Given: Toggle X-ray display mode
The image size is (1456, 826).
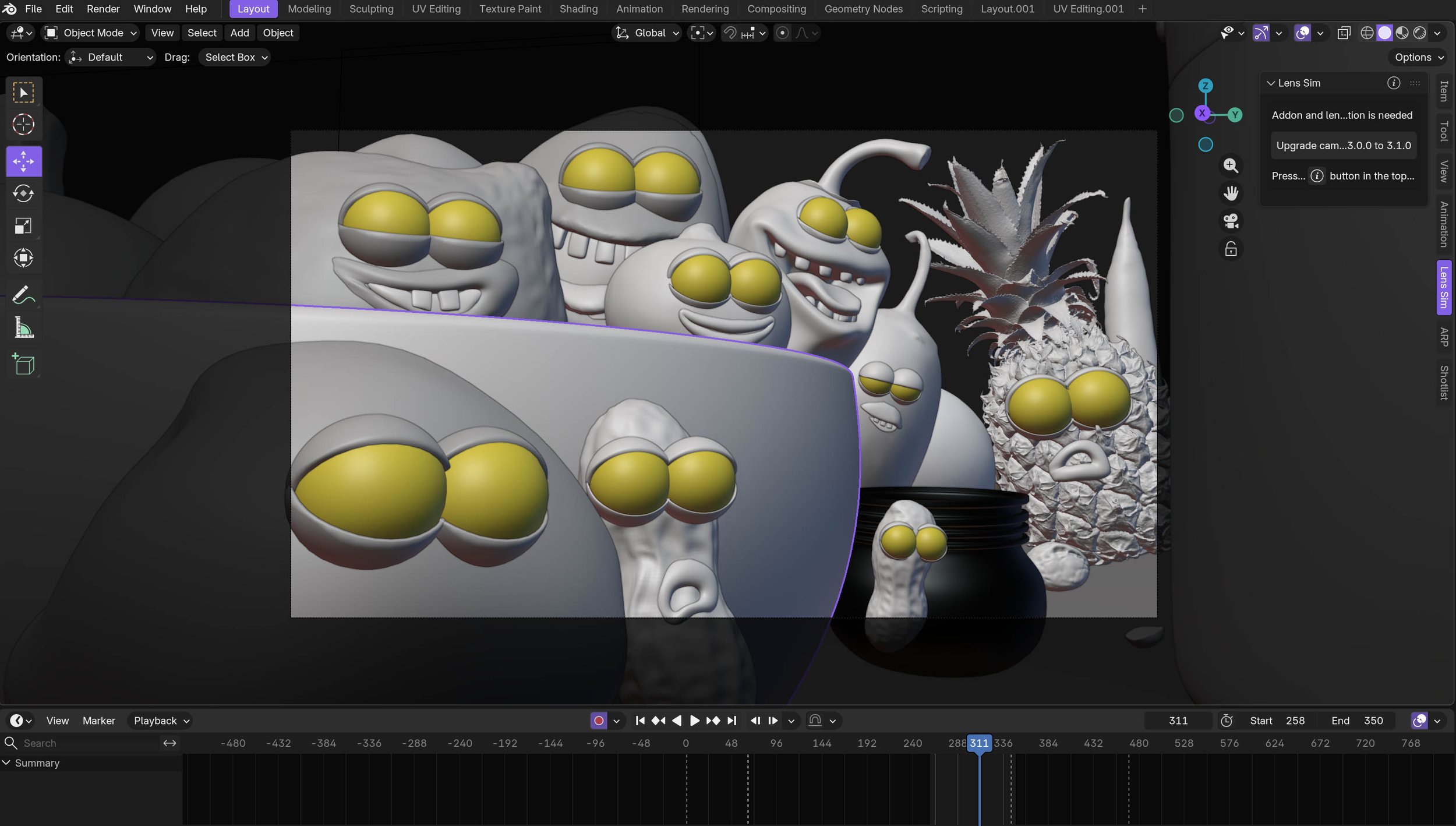Looking at the screenshot, I should 1344,33.
